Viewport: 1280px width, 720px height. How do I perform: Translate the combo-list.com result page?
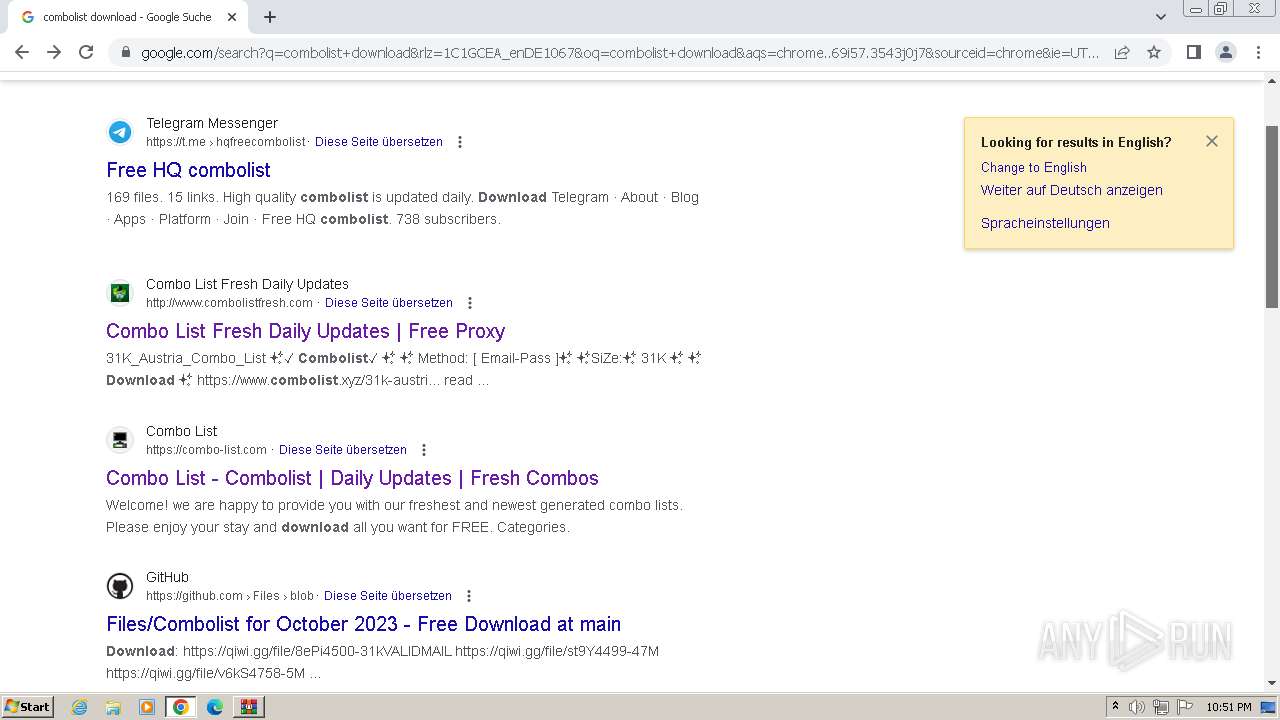pyautogui.click(x=343, y=450)
